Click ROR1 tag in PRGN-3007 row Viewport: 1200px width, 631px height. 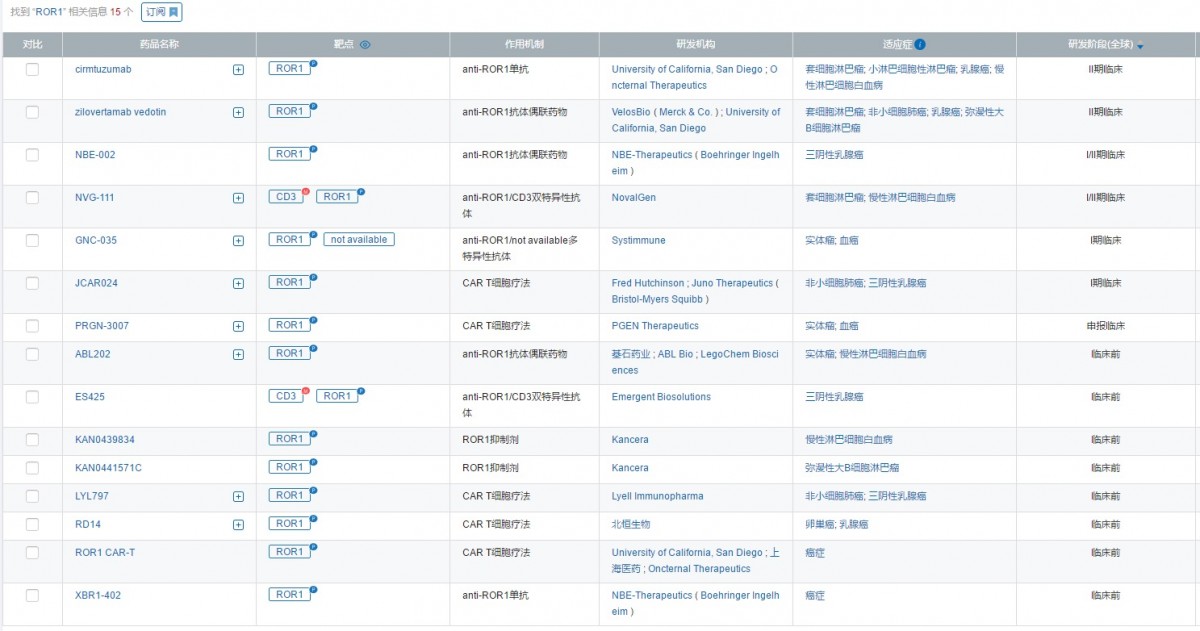290,325
